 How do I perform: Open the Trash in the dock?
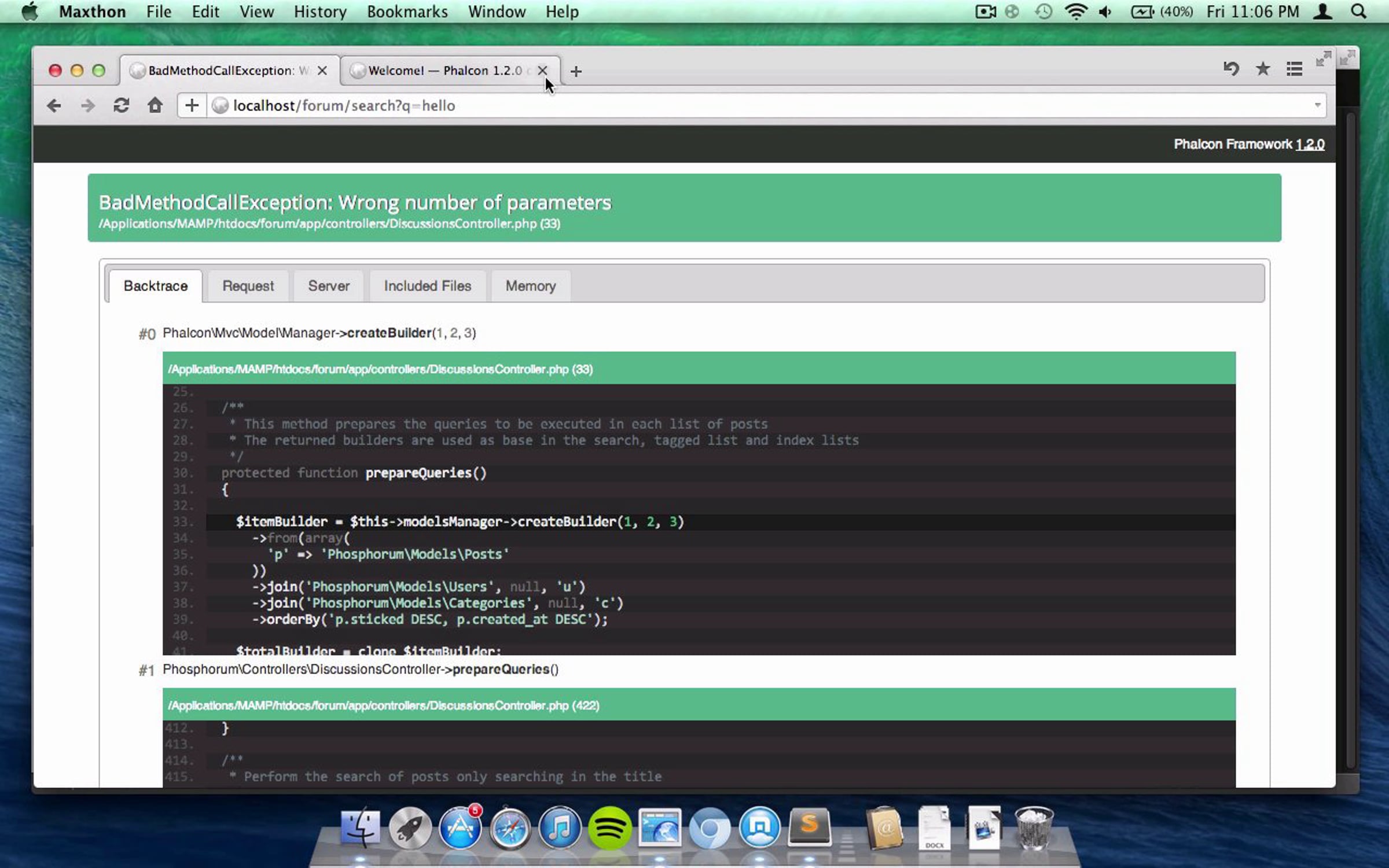1034,829
